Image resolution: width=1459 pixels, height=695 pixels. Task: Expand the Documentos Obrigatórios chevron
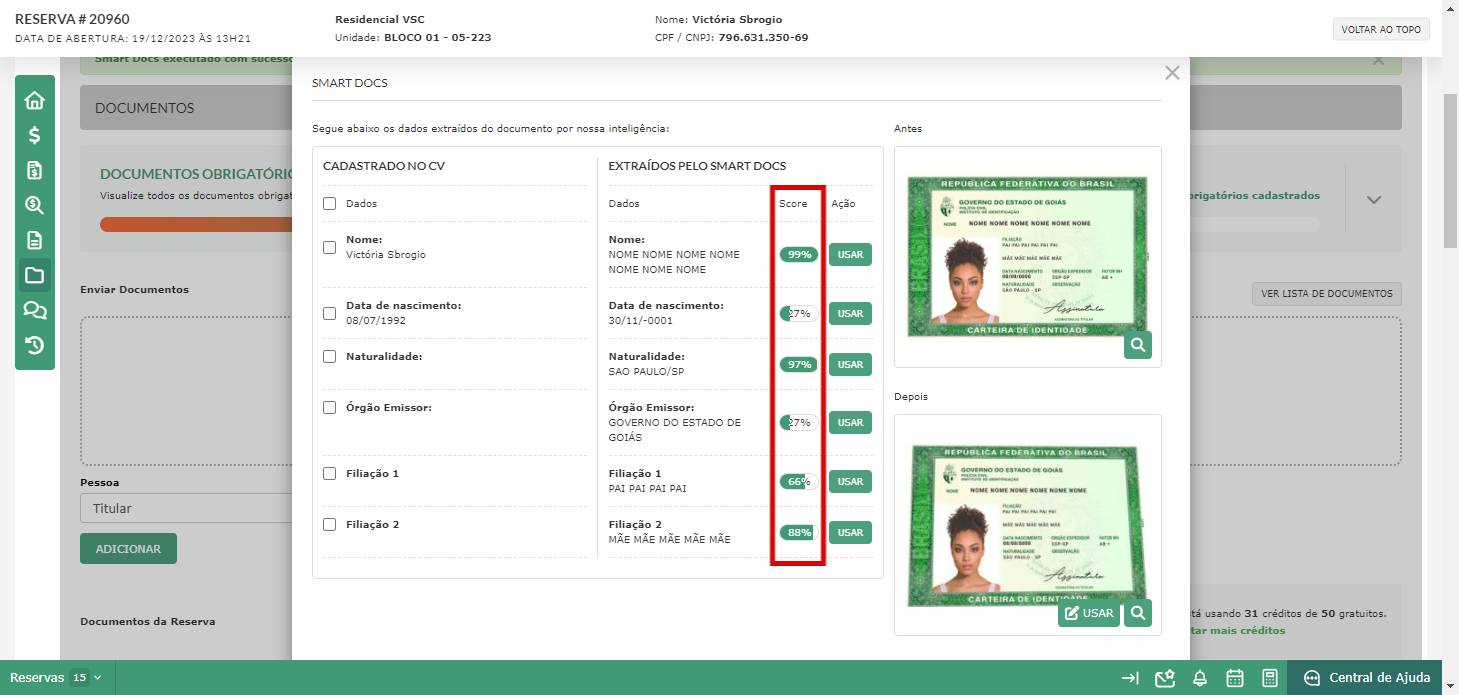click(x=1374, y=199)
